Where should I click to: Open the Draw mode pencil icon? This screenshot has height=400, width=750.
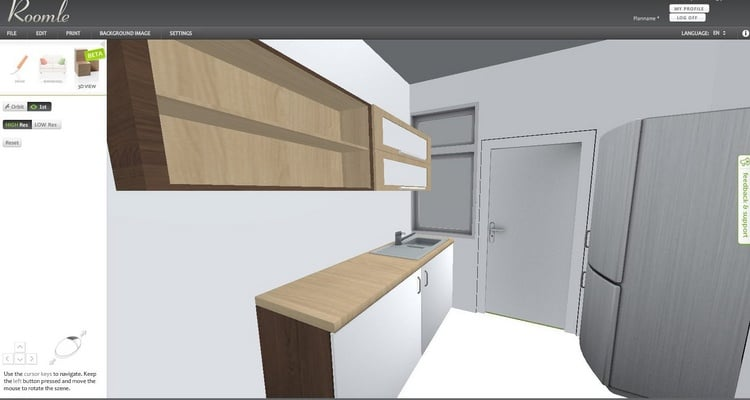pyautogui.click(x=20, y=66)
